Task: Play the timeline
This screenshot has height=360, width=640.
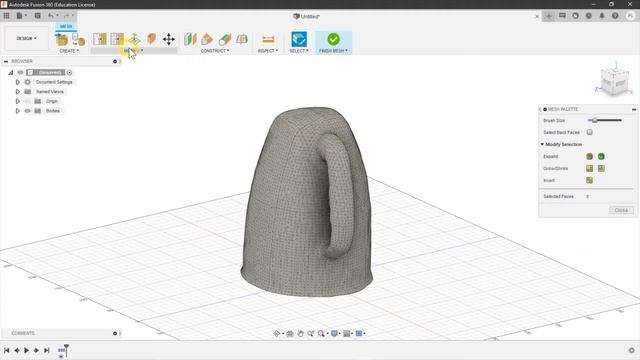Action: [x=27, y=350]
